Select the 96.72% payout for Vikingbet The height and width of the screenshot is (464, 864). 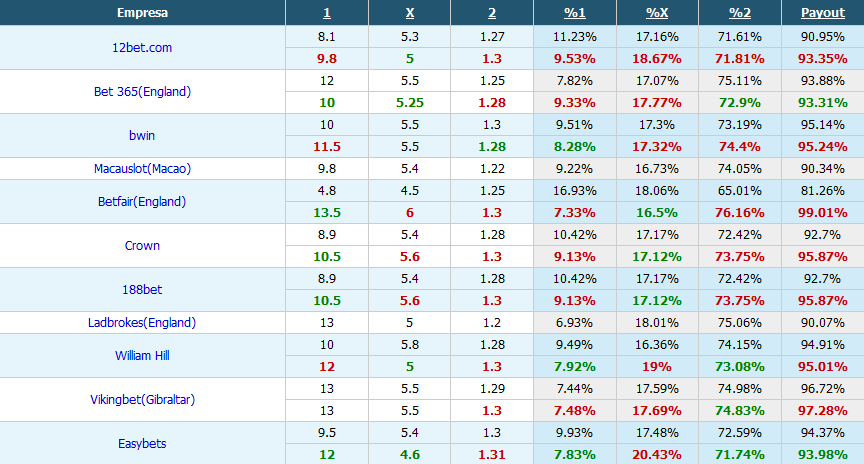point(823,389)
